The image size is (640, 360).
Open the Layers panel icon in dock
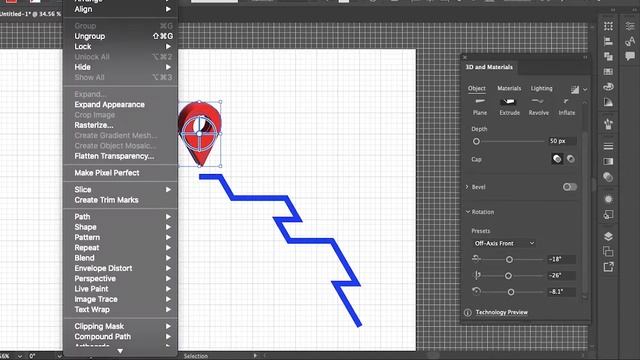click(x=608, y=236)
